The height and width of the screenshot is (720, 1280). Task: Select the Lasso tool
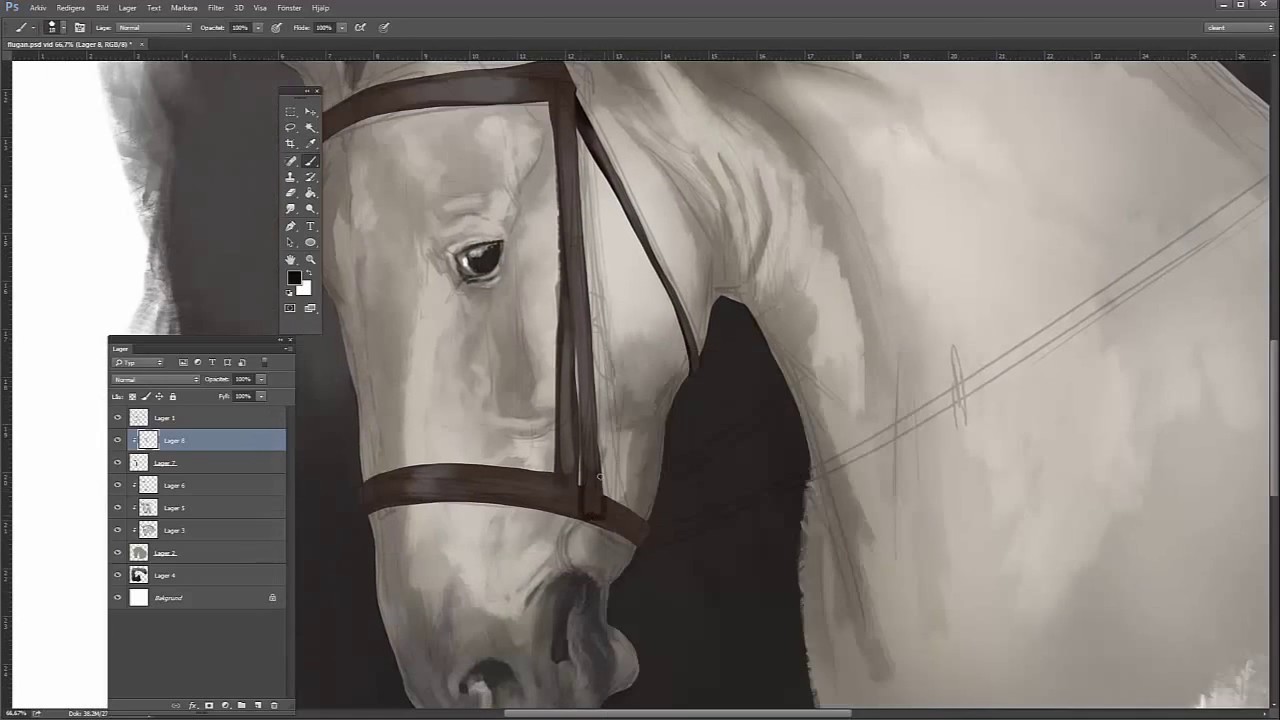[290, 128]
